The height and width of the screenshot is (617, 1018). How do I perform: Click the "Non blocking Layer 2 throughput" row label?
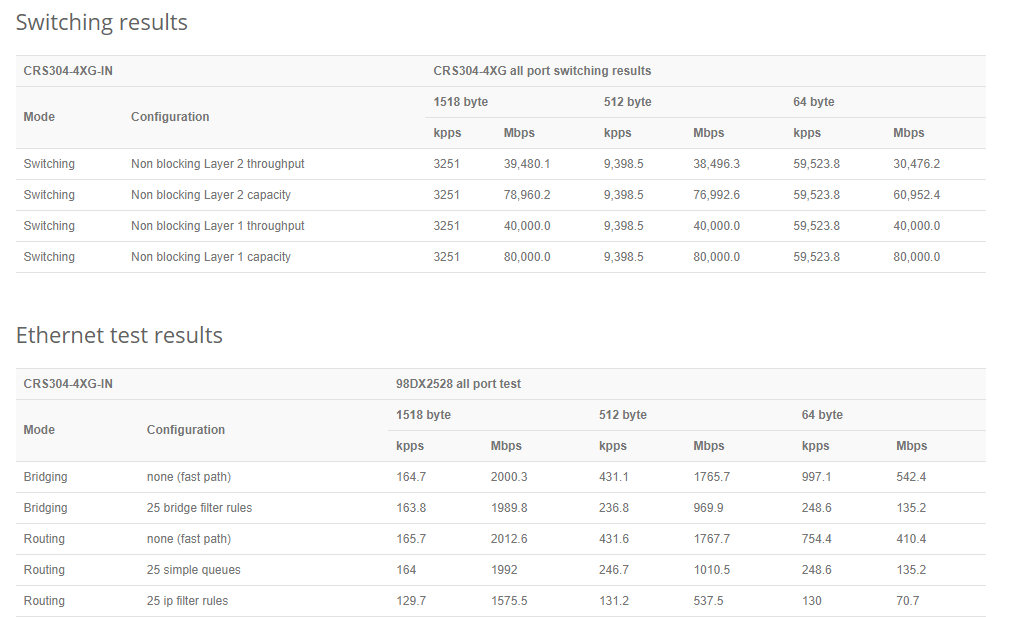pyautogui.click(x=217, y=164)
